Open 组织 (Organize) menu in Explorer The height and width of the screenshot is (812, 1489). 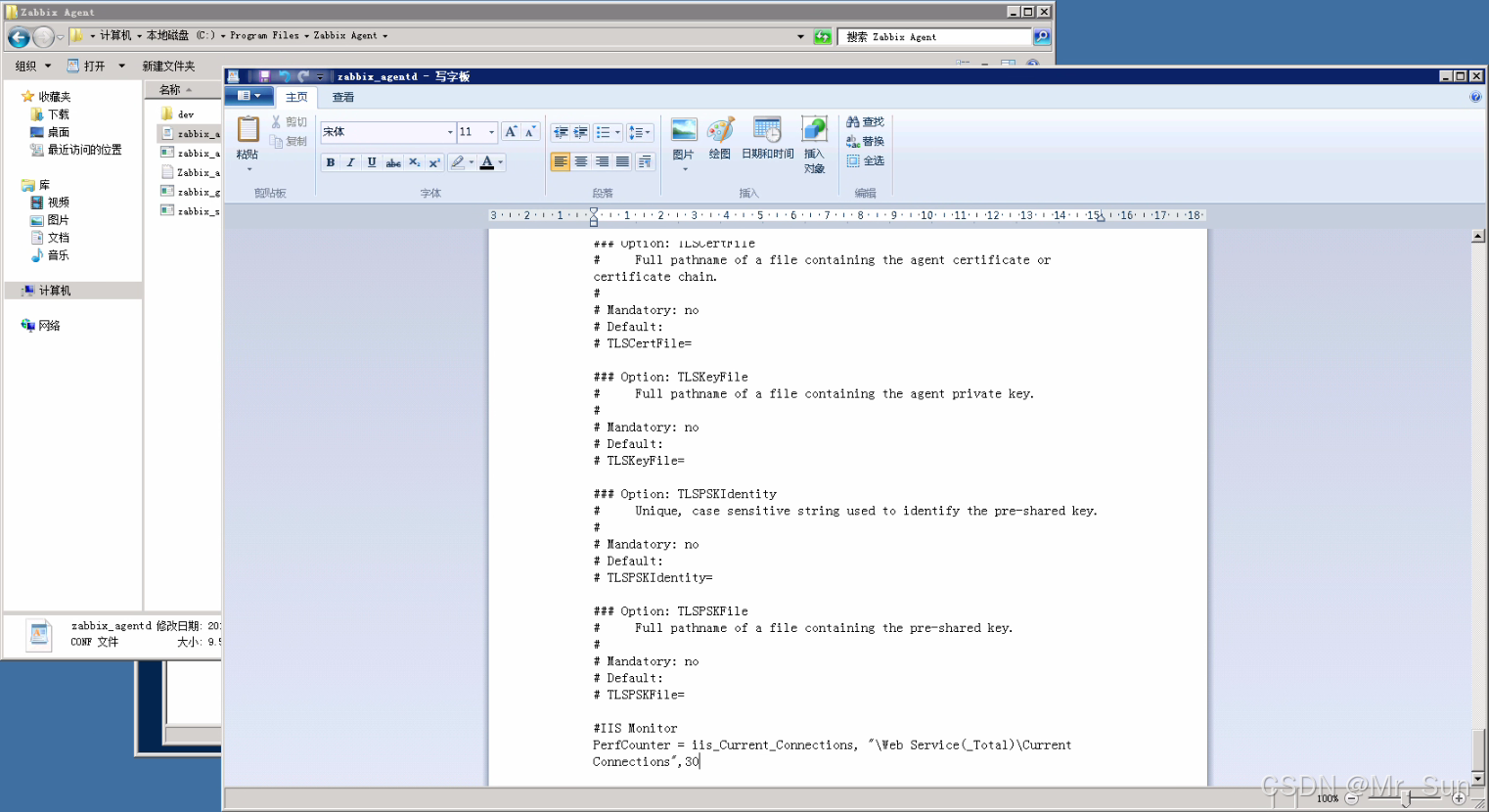pos(33,67)
